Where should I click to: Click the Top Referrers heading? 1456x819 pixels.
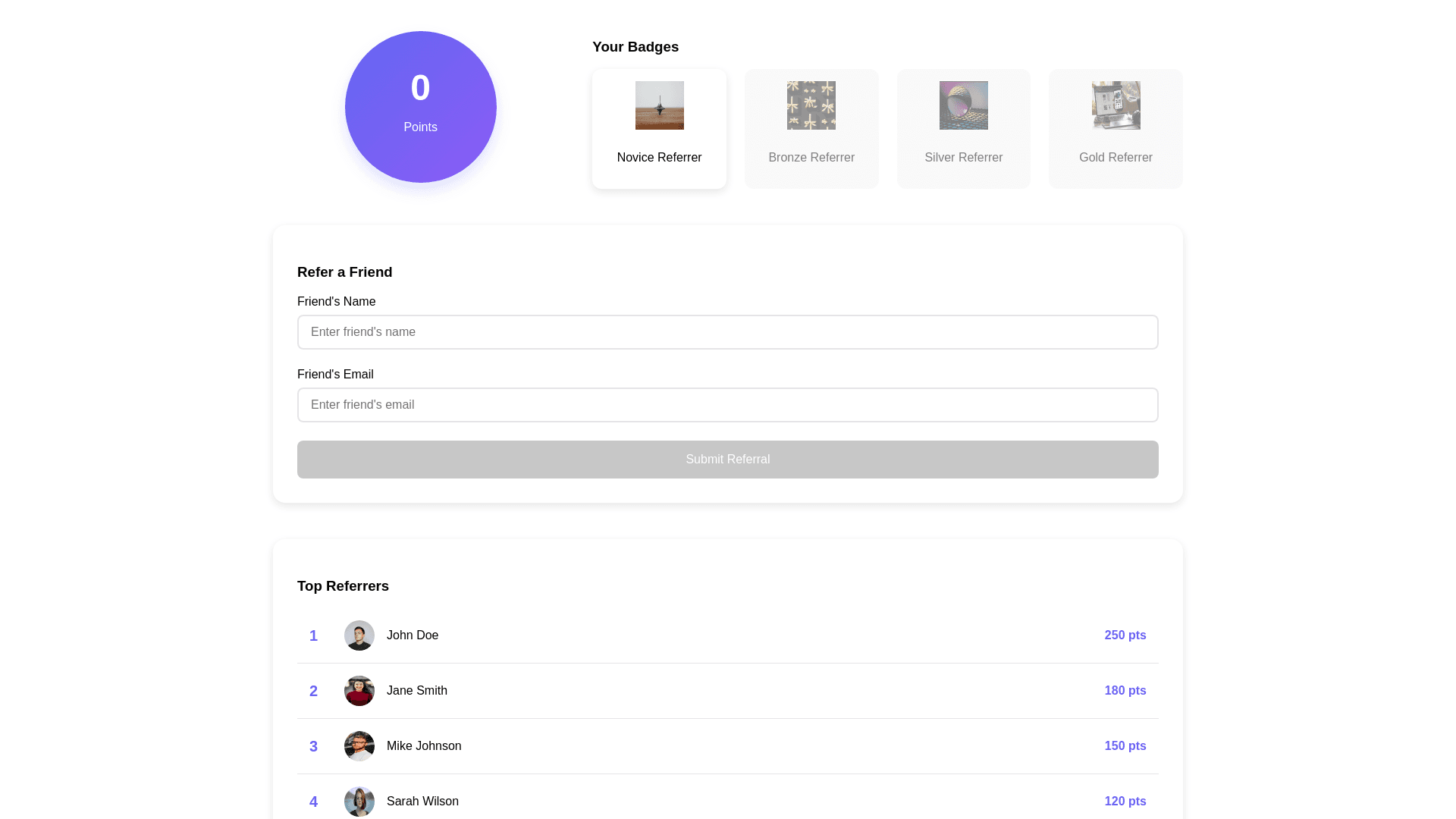point(343,586)
